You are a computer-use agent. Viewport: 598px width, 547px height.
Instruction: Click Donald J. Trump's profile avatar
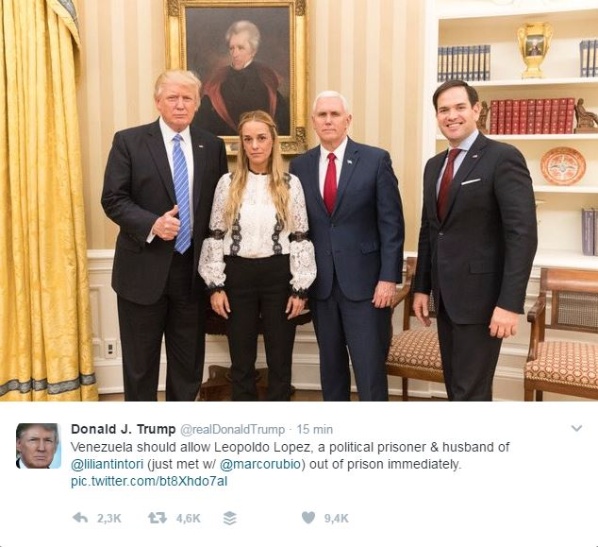(x=39, y=446)
